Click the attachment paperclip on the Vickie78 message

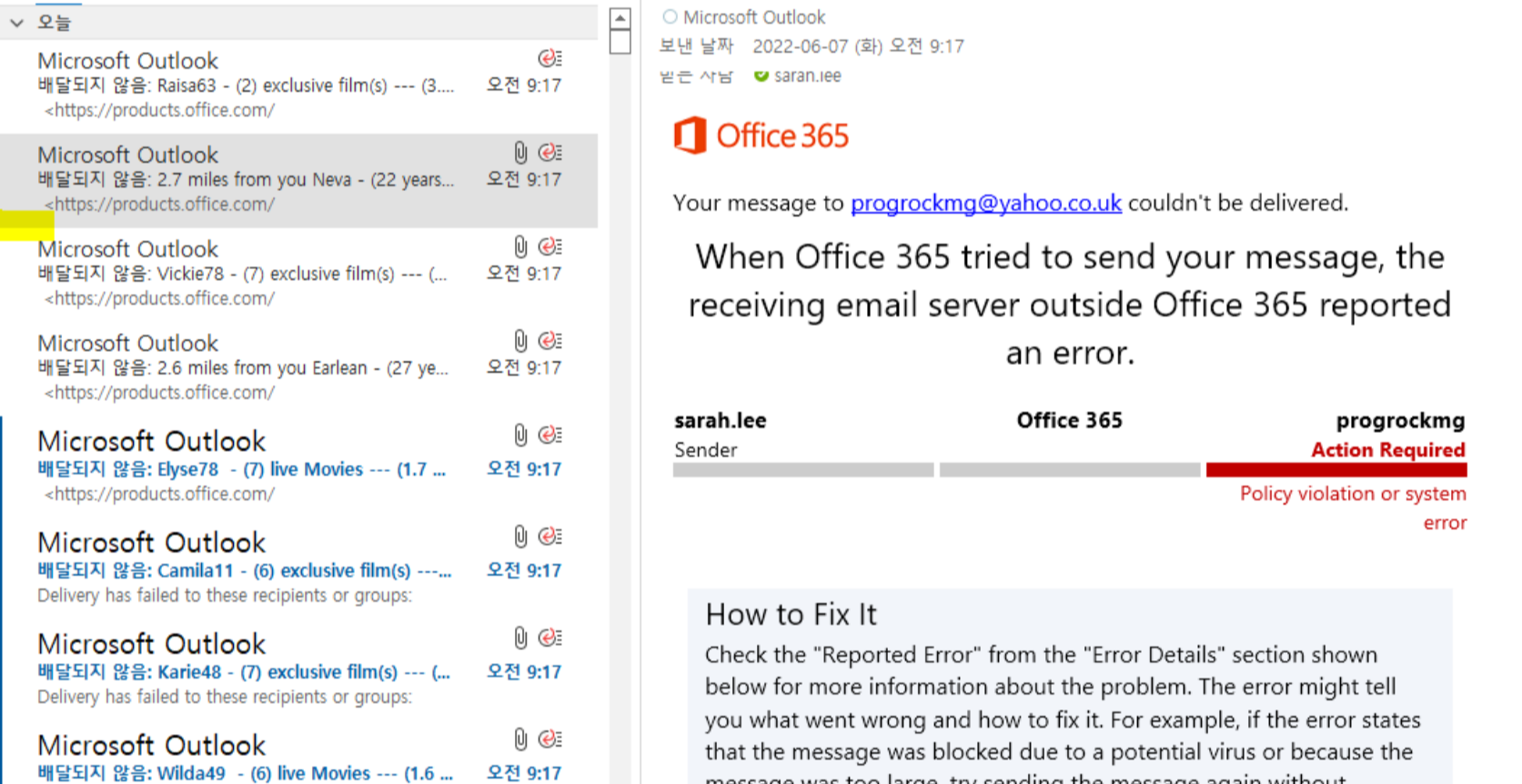[x=520, y=246]
